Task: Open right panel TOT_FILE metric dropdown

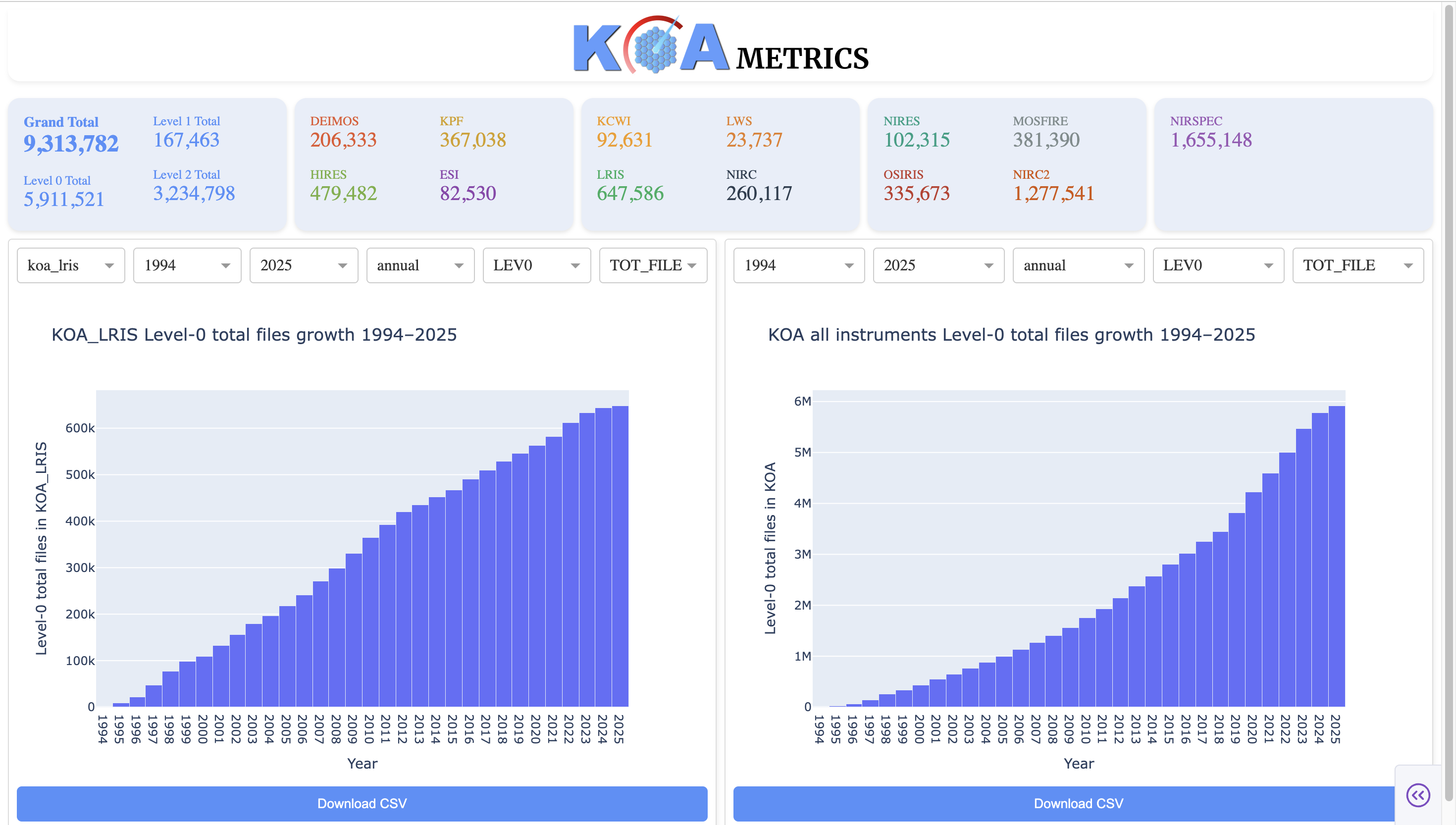Action: click(1357, 265)
